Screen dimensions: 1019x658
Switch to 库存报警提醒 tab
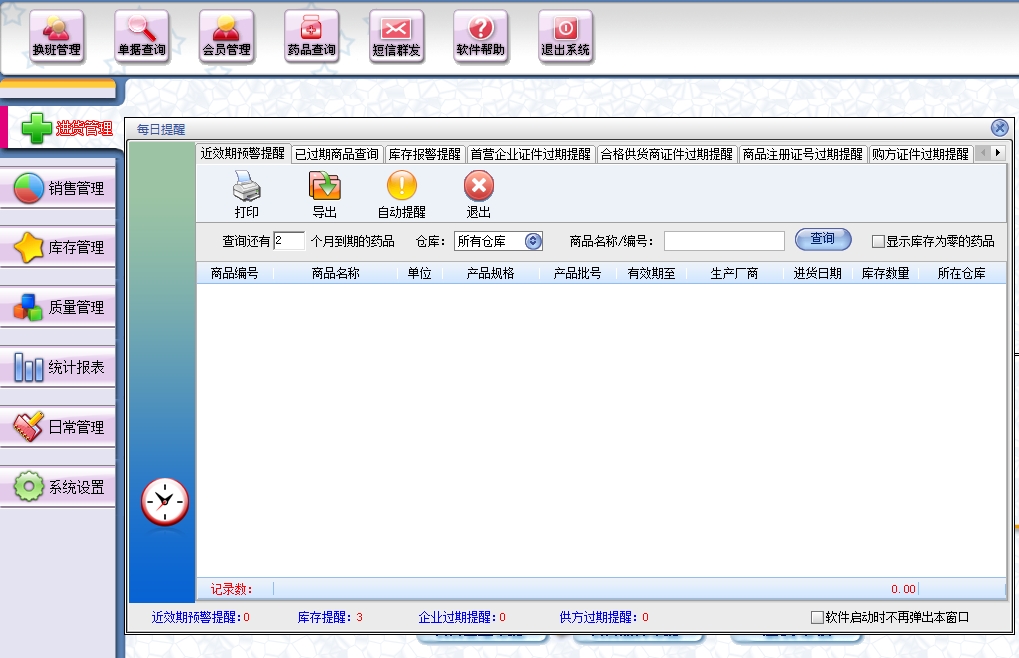point(425,154)
